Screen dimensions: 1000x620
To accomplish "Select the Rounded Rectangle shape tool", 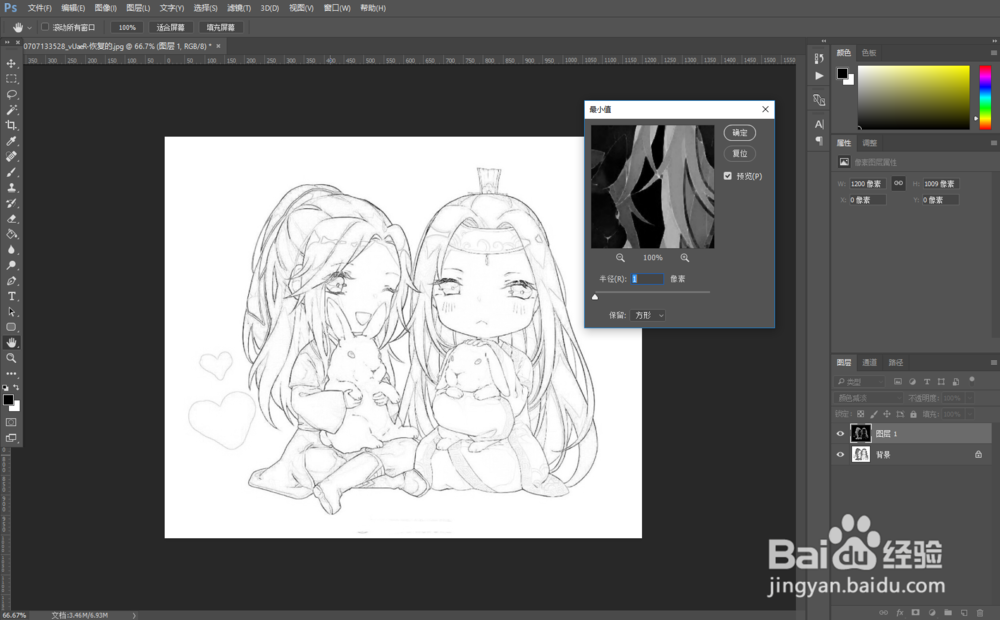I will 11,327.
